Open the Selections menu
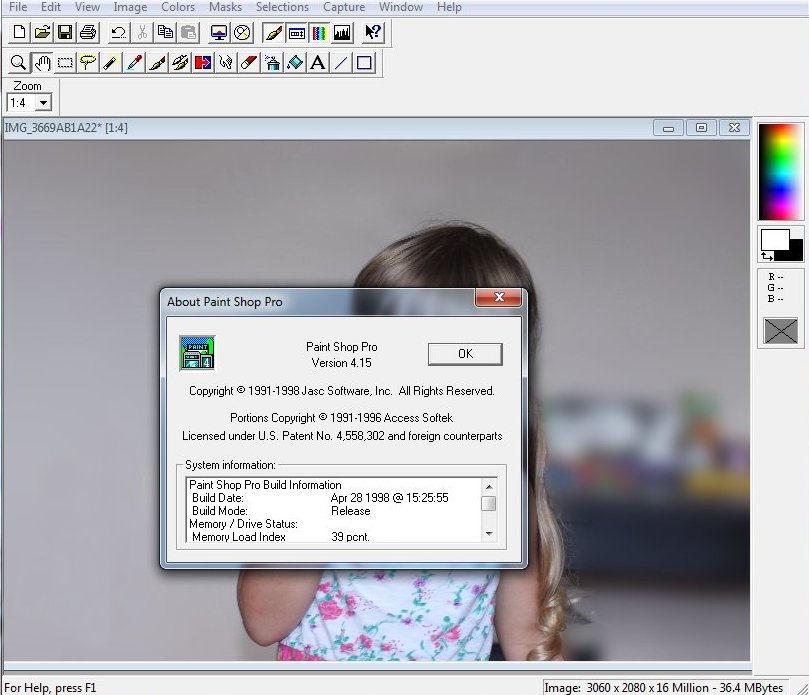This screenshot has width=809, height=695. [x=282, y=7]
